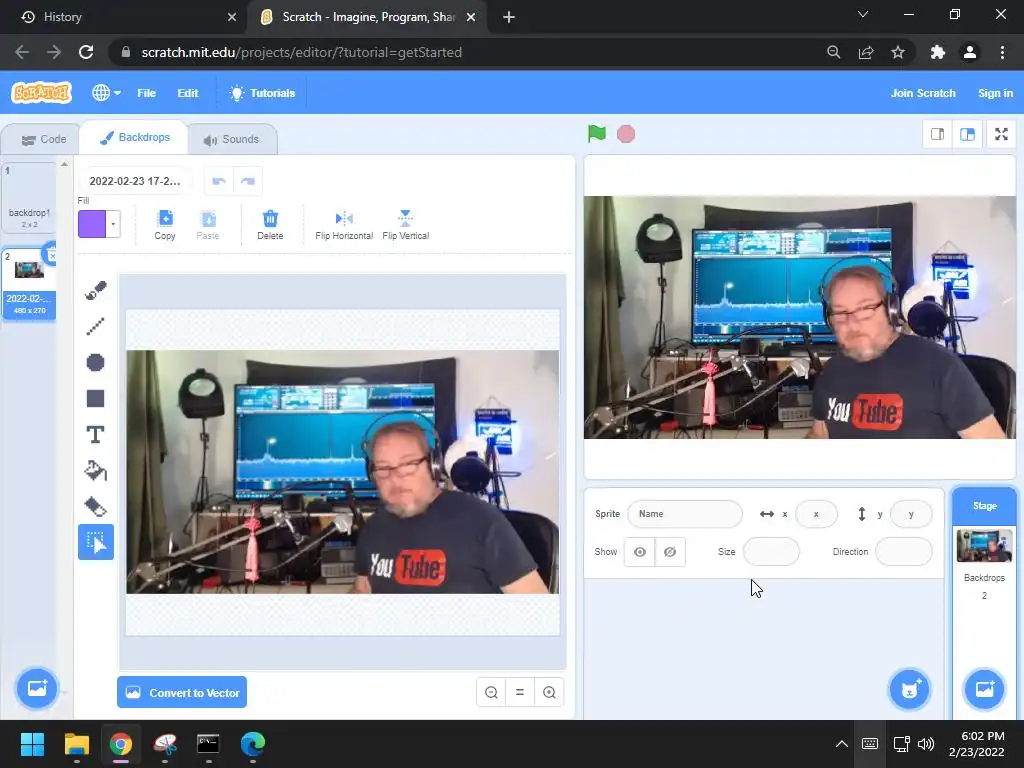The width and height of the screenshot is (1024, 768).
Task: Choose a backdrop from Stage pane
Action: (x=984, y=689)
